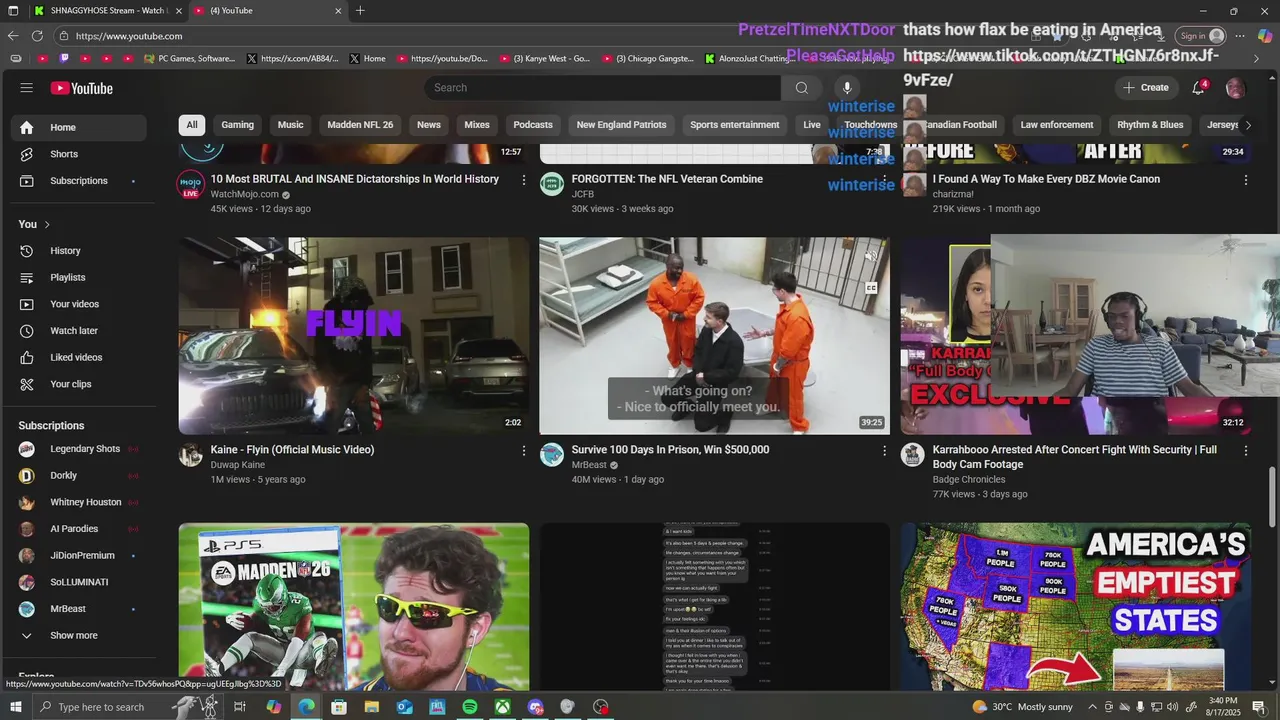
Task: Open Legendary Shots channel subscription
Action: (79, 449)
